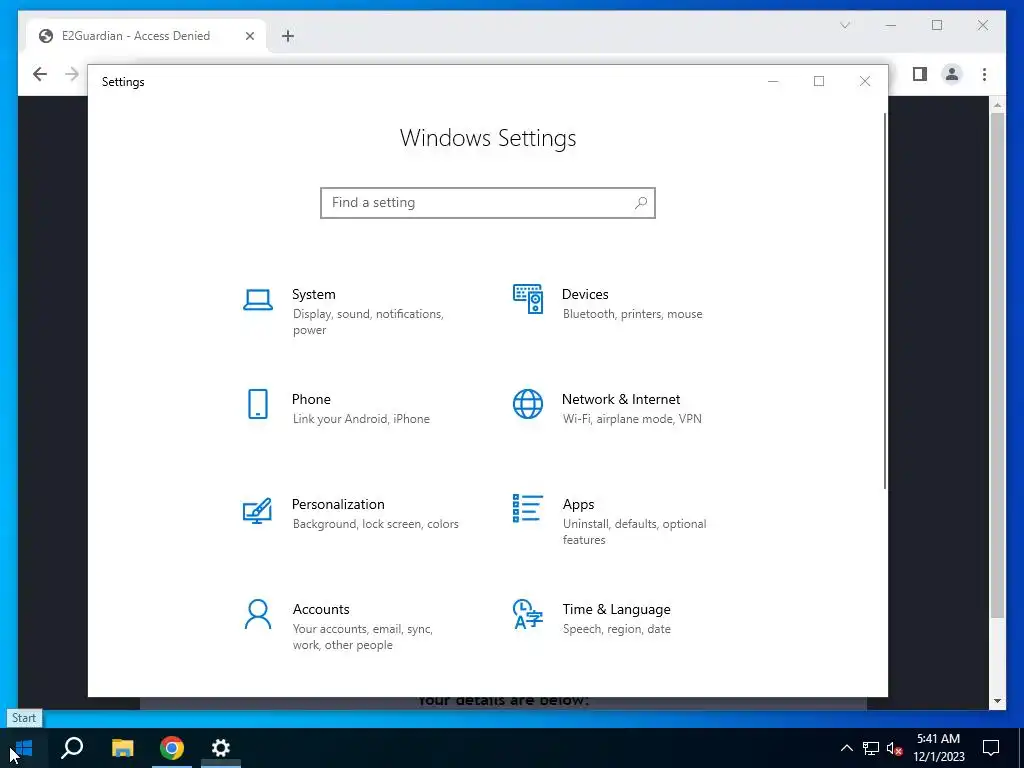
Task: Open a new Chrome tab
Action: [x=288, y=36]
